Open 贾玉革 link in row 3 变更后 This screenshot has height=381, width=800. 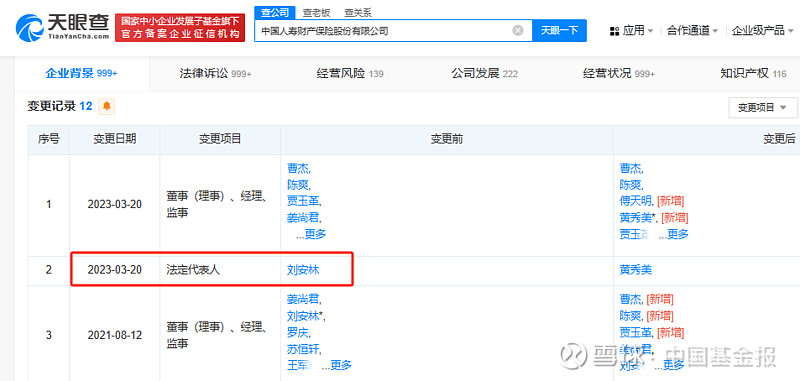[x=636, y=333]
